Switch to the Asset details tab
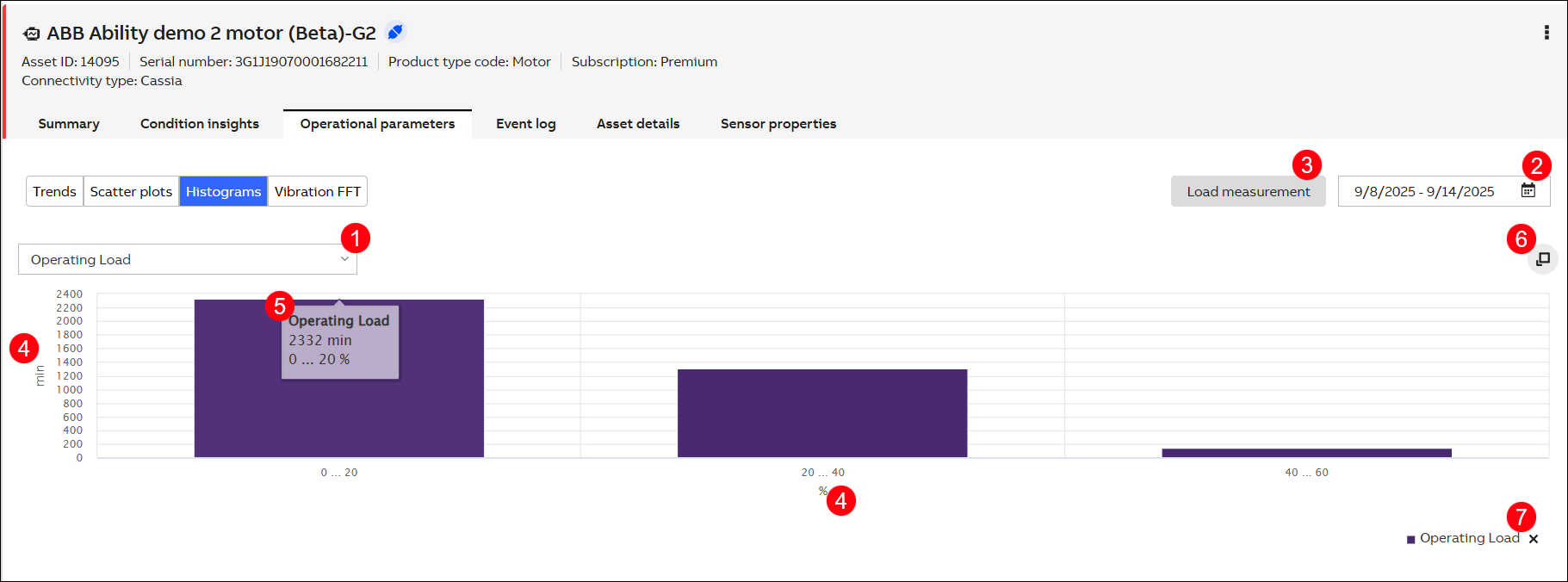 click(x=638, y=124)
